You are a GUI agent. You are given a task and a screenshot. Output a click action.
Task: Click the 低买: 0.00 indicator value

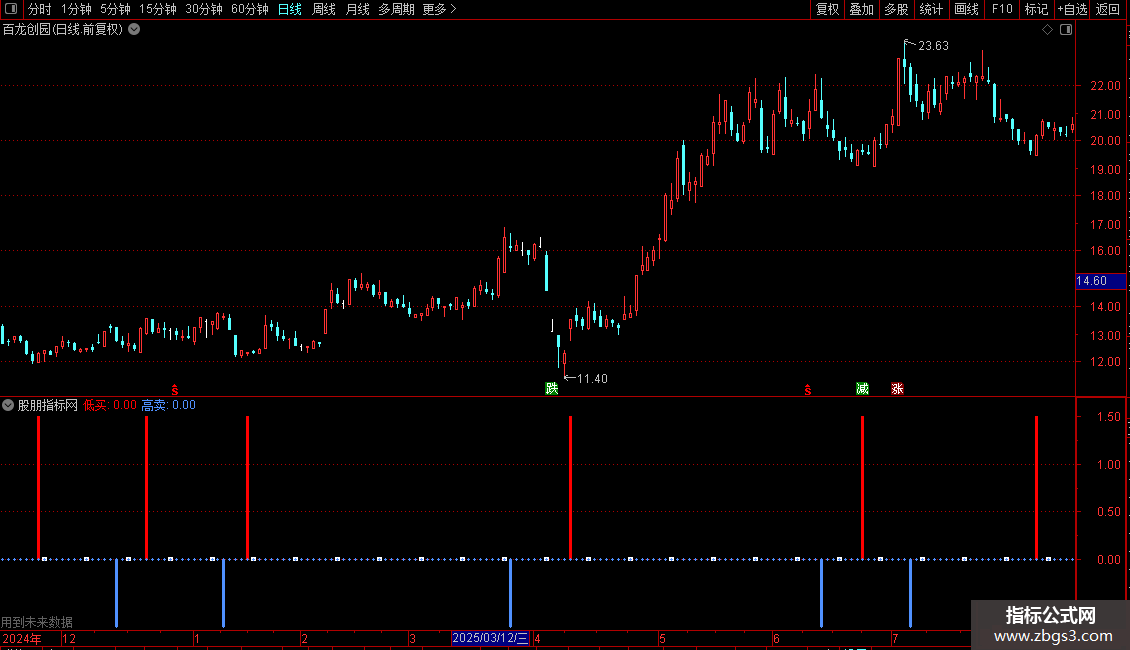(110, 405)
